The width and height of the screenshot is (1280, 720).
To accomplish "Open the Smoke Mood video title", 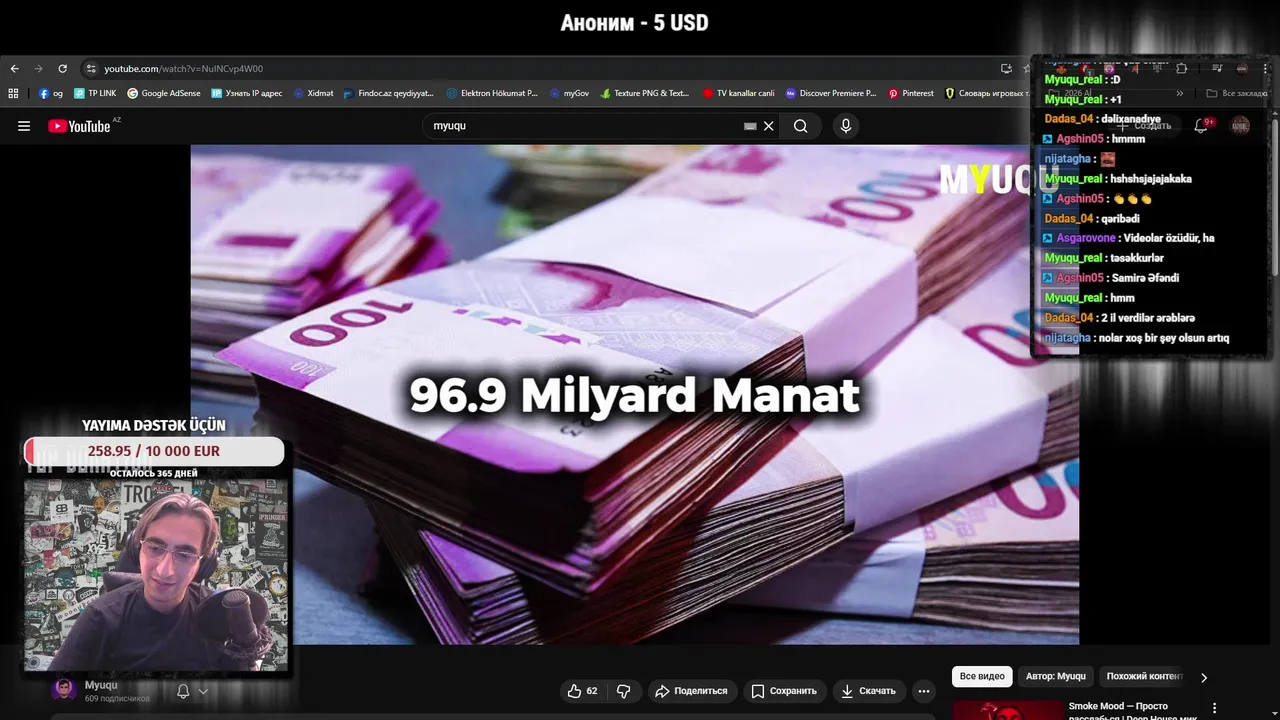I will [x=1131, y=711].
